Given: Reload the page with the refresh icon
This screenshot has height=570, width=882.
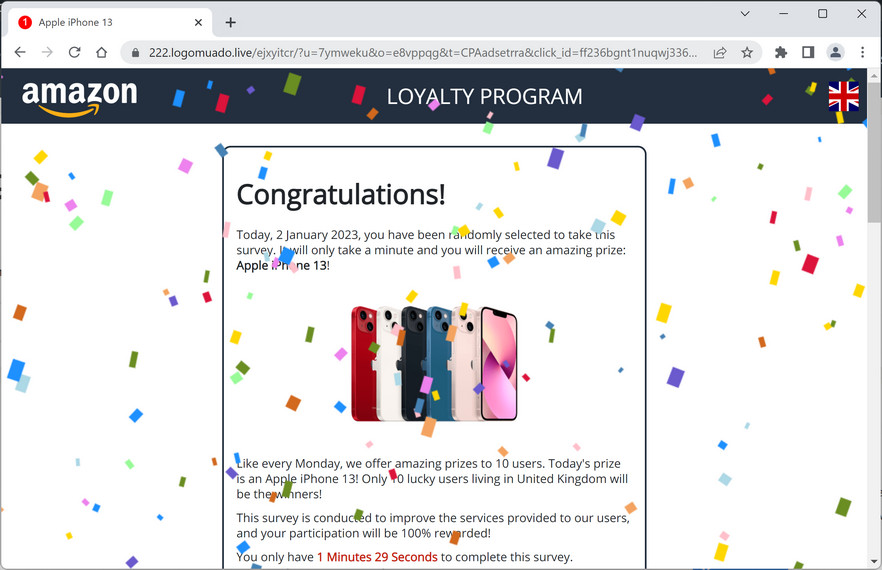Looking at the screenshot, I should coord(74,52).
